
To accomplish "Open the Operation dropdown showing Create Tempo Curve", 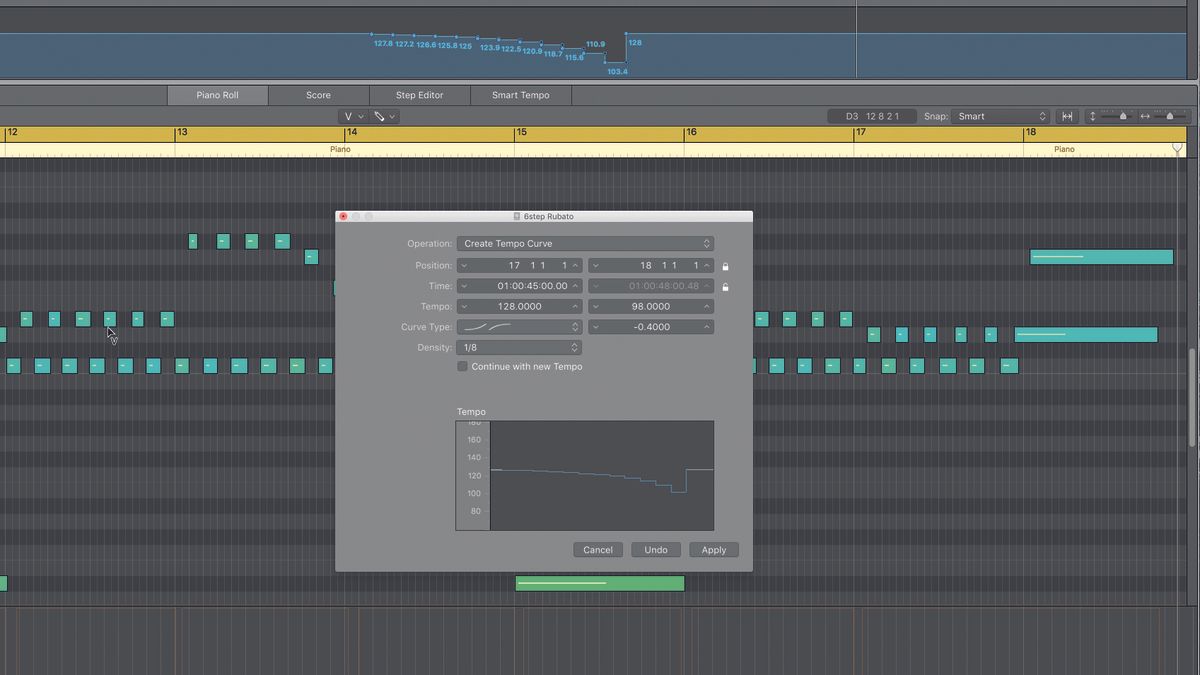I will pyautogui.click(x=586, y=243).
